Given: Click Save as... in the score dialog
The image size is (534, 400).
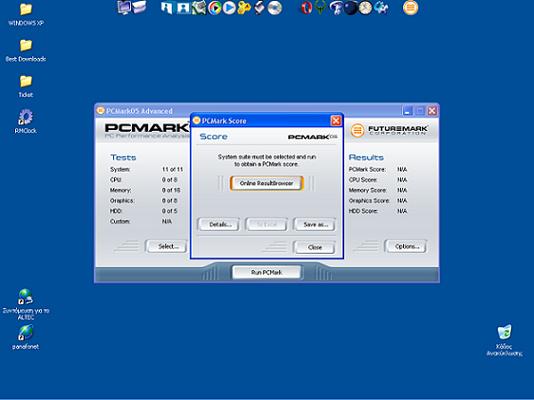Looking at the screenshot, I should [315, 225].
